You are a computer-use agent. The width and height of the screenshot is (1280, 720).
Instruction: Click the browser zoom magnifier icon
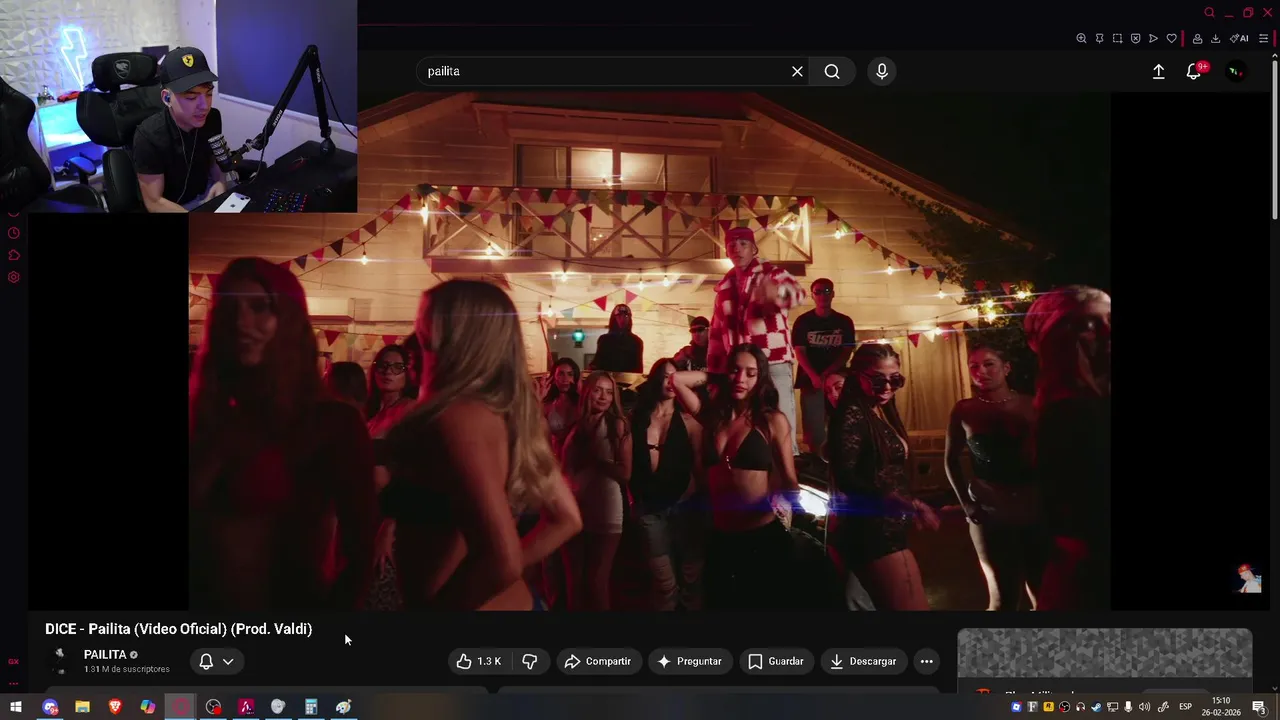click(x=1081, y=38)
